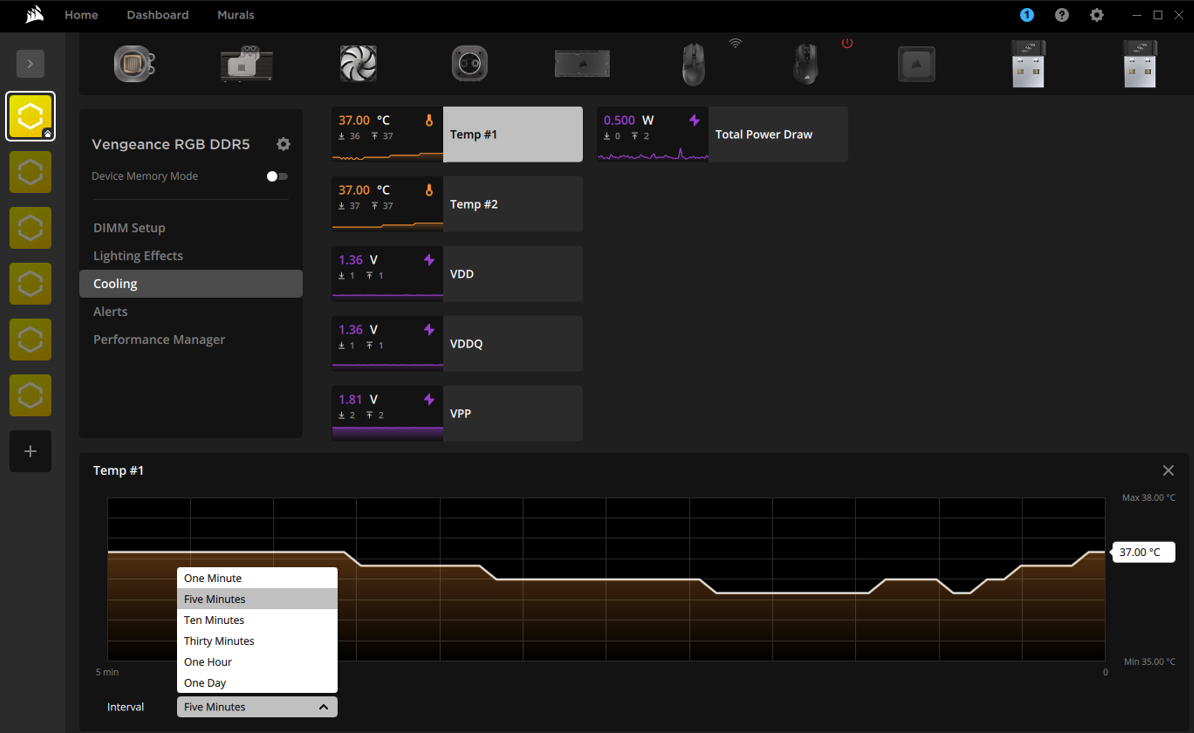Screen dimensions: 1194x733
Task: Choose Thirty Minutes interval
Action: pos(257,641)
